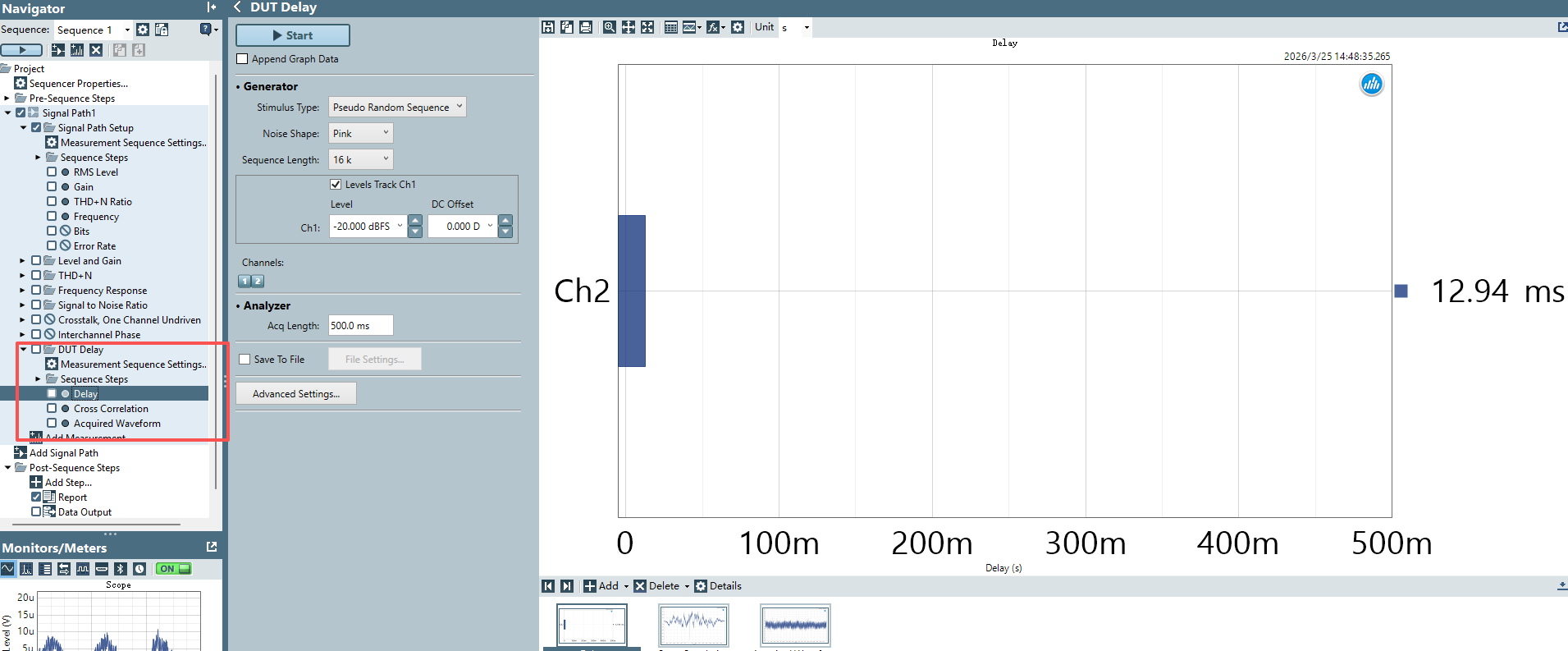1568x651 pixels.
Task: Click the fit-to-view autoscale icon
Action: point(647,27)
